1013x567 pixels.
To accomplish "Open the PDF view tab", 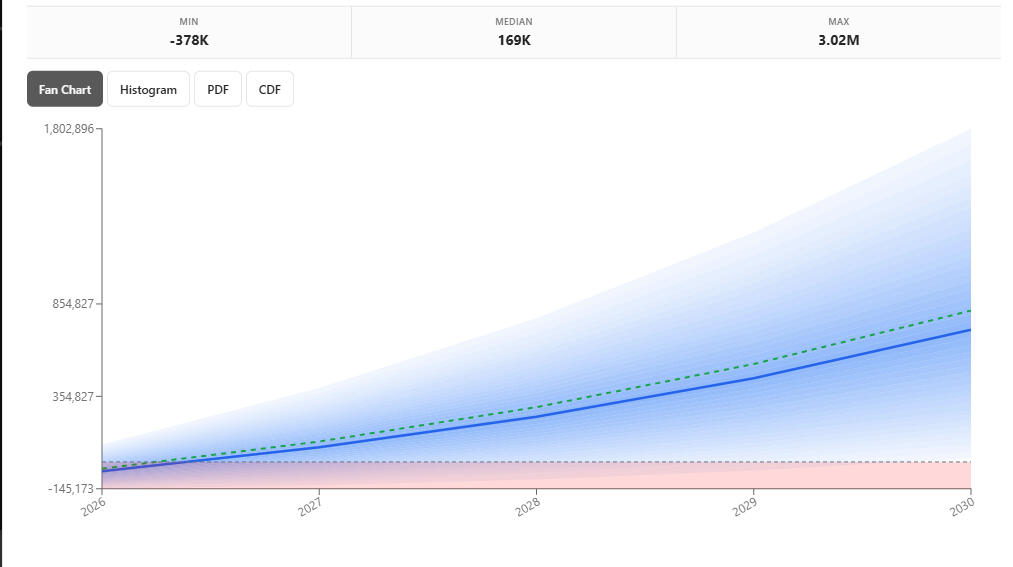I will [x=218, y=90].
